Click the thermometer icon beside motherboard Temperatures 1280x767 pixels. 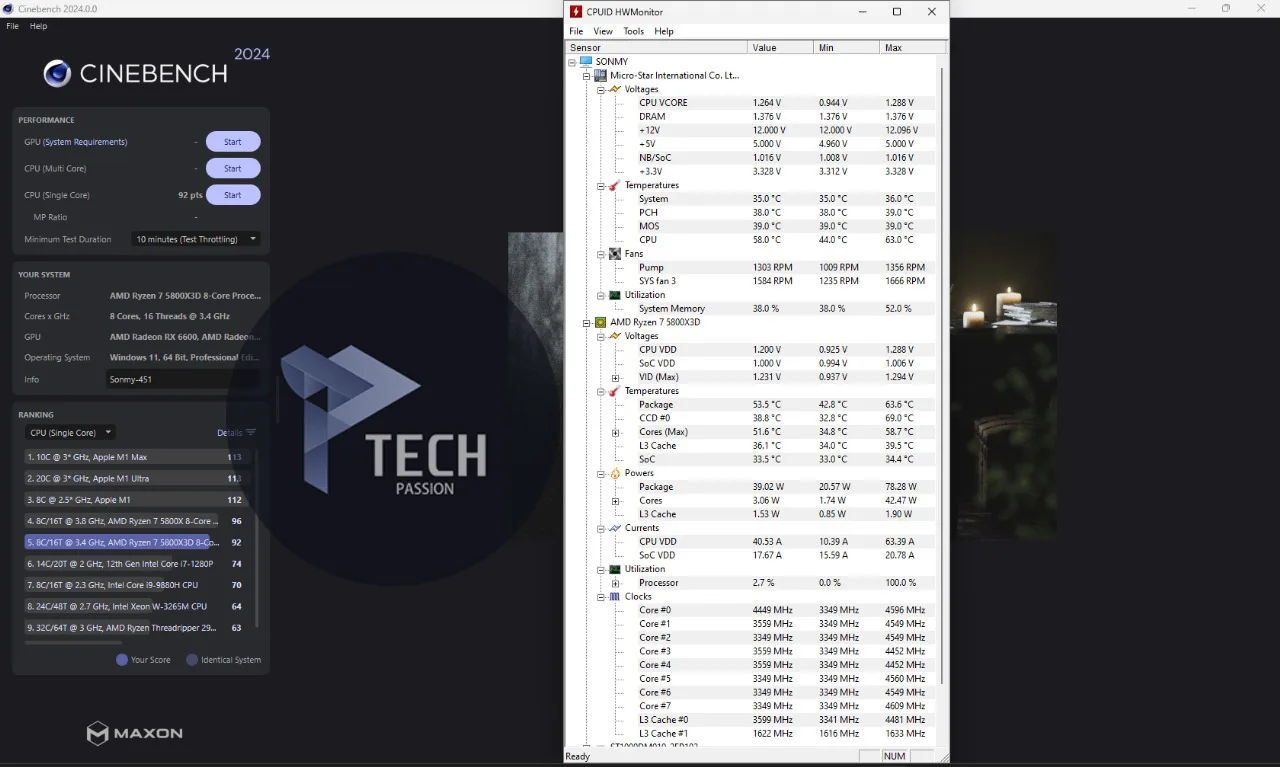[x=614, y=185]
